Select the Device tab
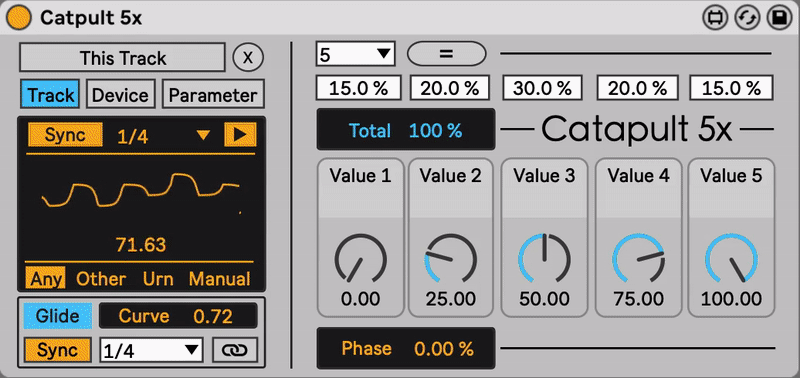The width and height of the screenshot is (800, 378). (120, 94)
